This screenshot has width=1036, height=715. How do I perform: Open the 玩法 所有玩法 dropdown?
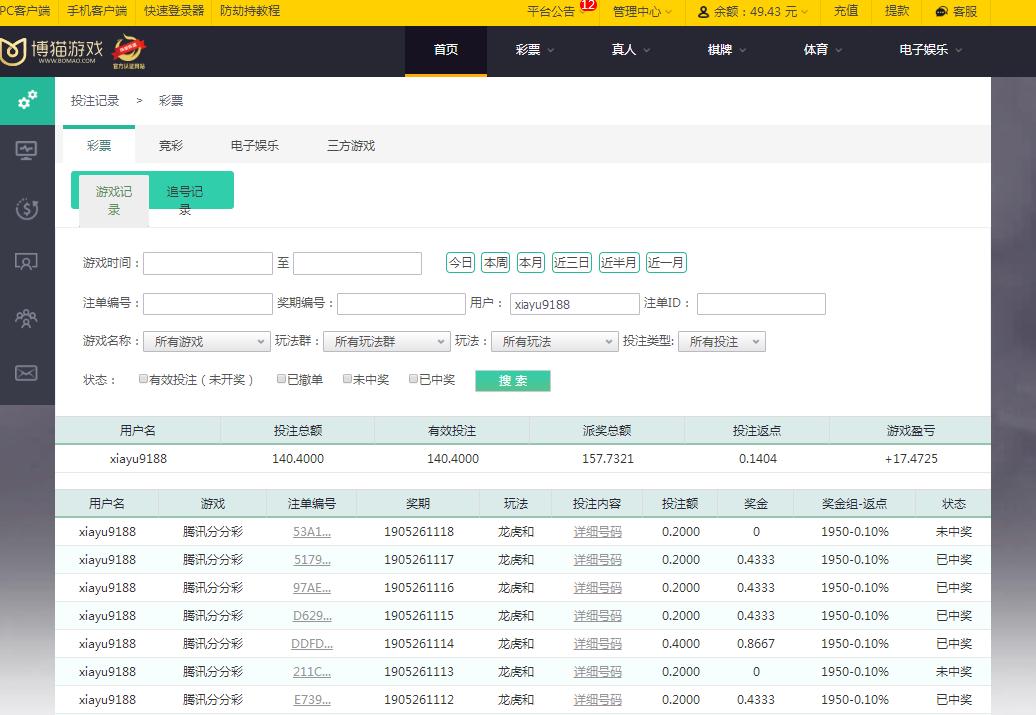(x=555, y=342)
